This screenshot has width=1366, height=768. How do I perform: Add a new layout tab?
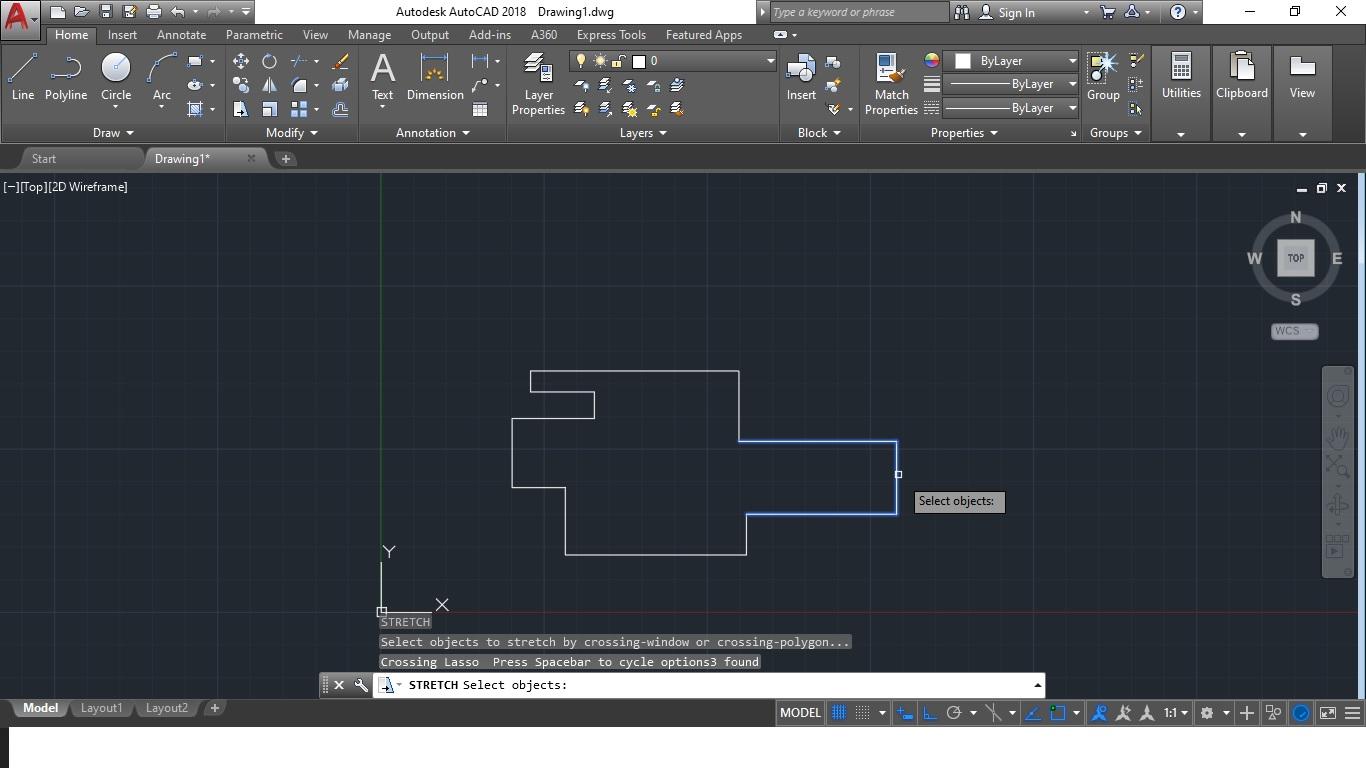pos(214,708)
